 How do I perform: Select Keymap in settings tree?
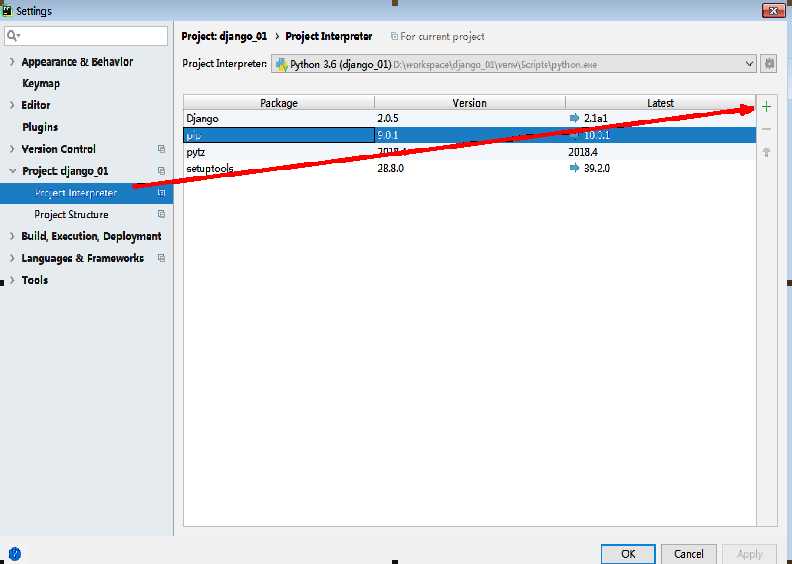(x=41, y=83)
